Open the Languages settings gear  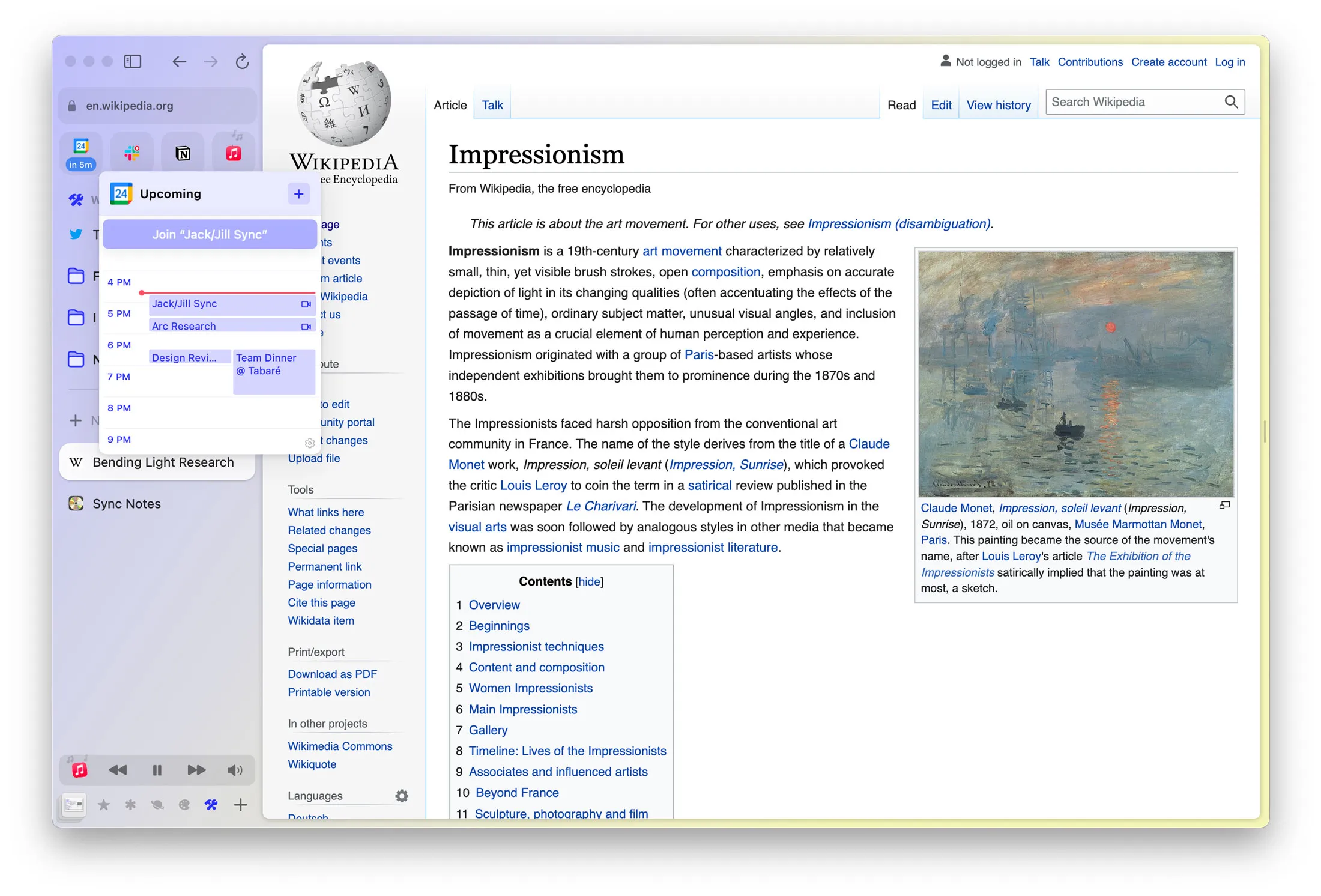click(402, 796)
